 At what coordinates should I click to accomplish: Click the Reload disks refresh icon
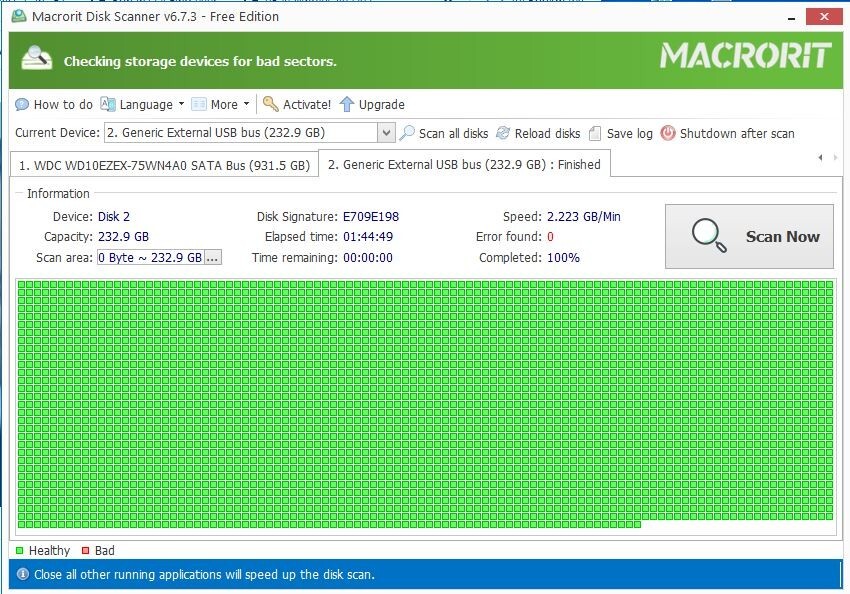click(x=503, y=133)
